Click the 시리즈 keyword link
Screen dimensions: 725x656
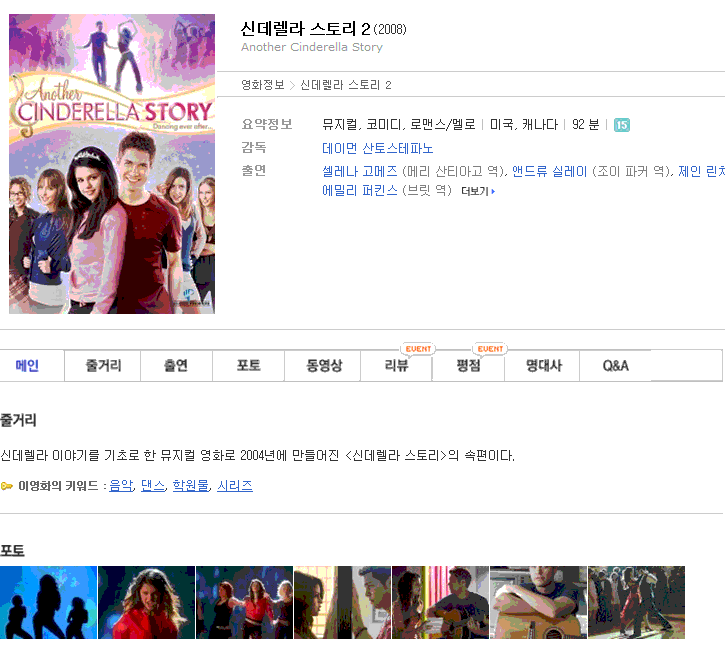[x=235, y=485]
